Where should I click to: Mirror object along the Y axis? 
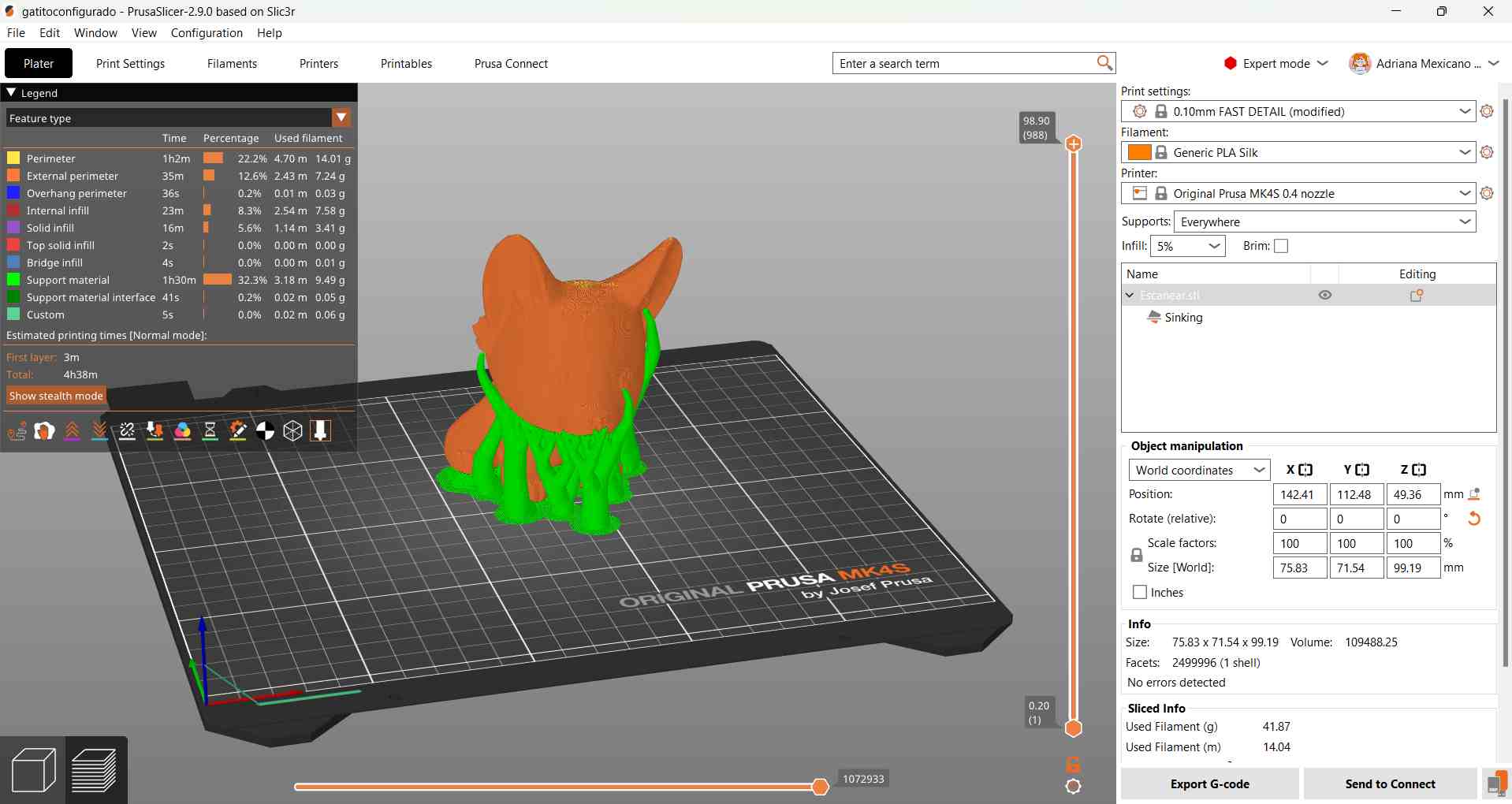(x=1363, y=470)
